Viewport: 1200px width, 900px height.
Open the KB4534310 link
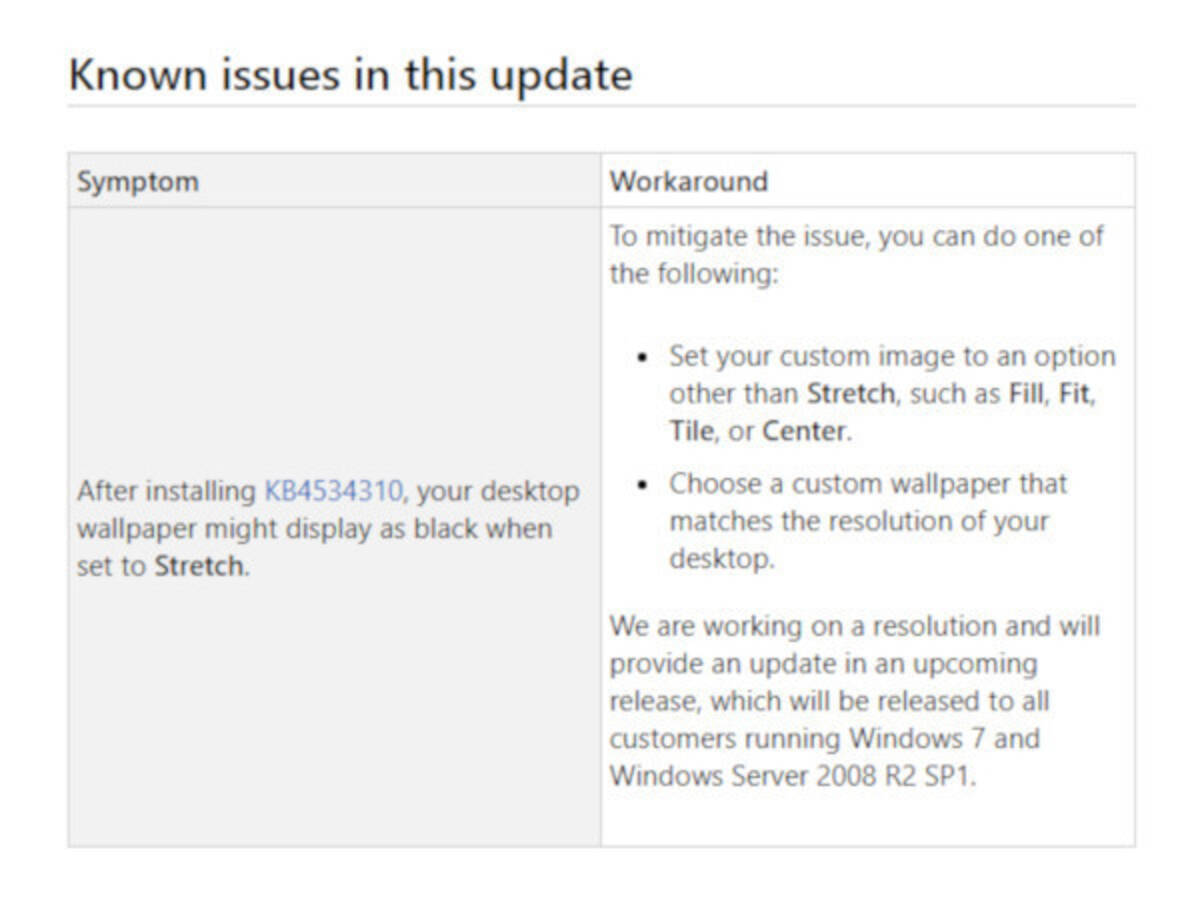332,492
